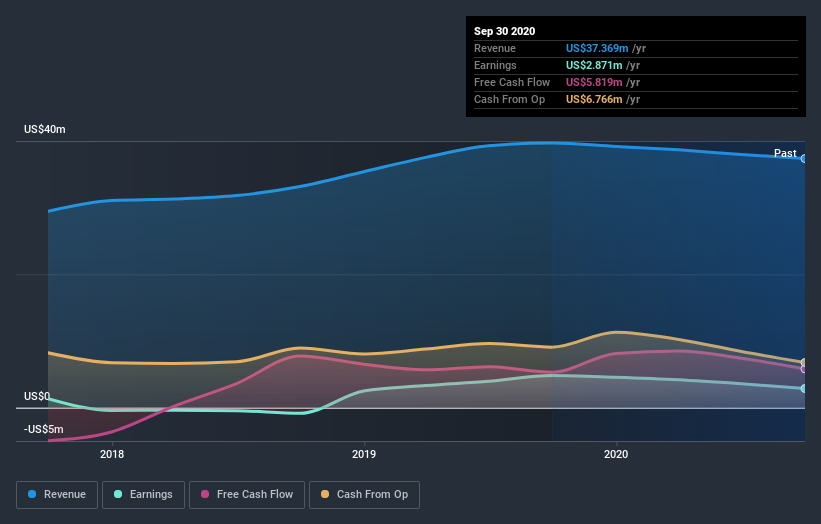Select the 2019 x-axis label

(x=364, y=454)
